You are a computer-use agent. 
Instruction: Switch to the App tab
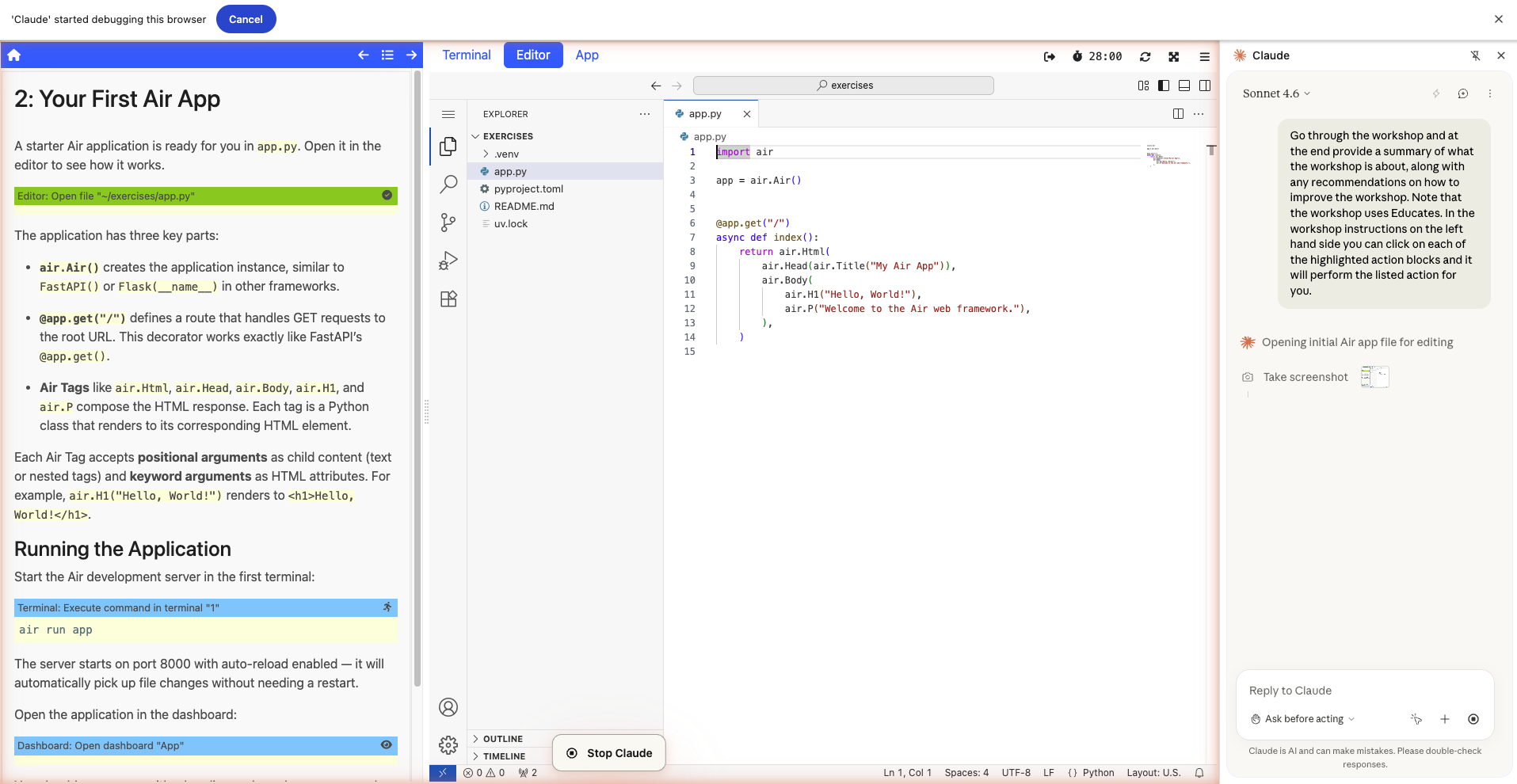tap(586, 55)
